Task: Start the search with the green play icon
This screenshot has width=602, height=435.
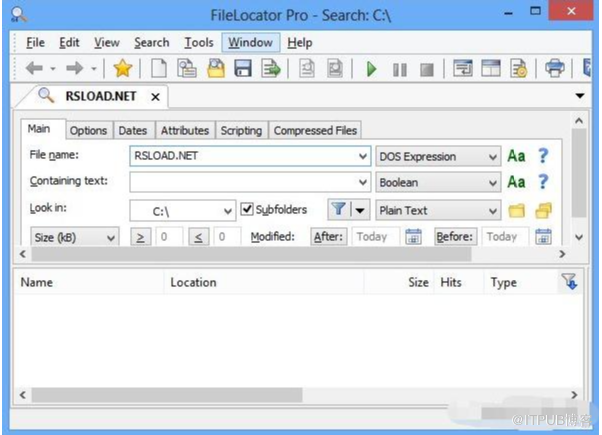Action: pyautogui.click(x=371, y=69)
